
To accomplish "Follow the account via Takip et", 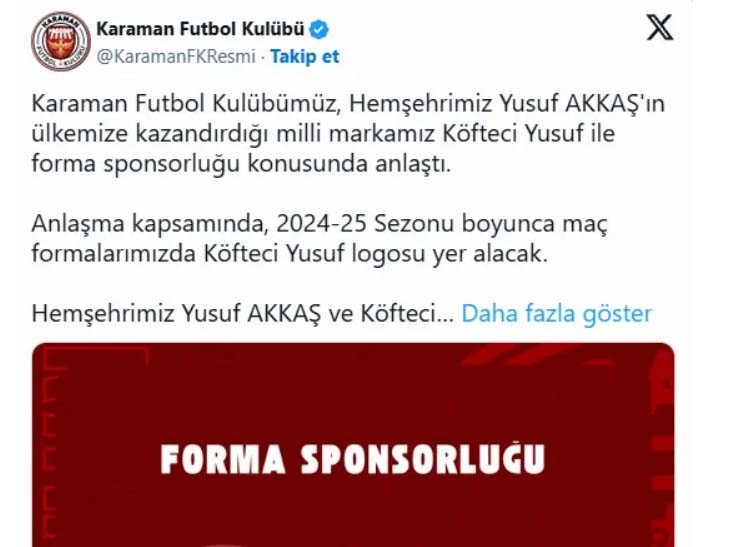I will coord(304,57).
